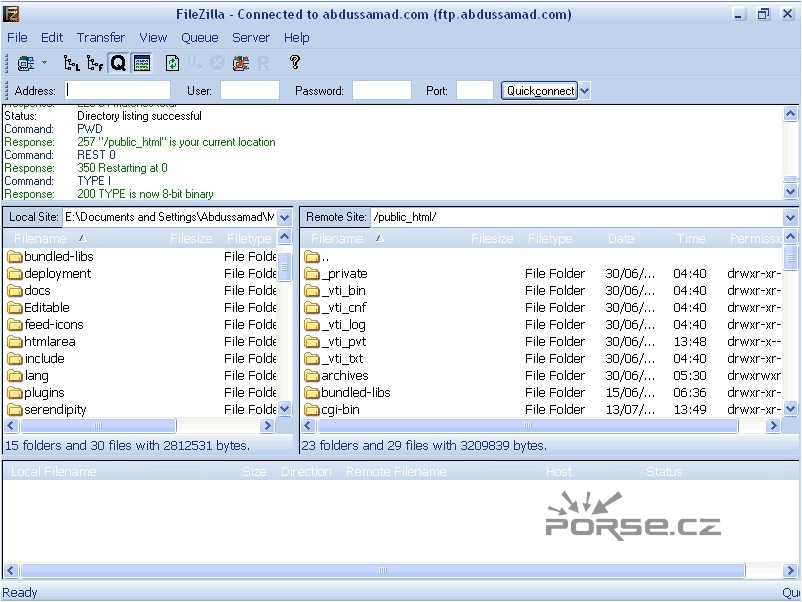Select the local htmlarea folder icon
This screenshot has height=602, width=802.
click(x=15, y=342)
